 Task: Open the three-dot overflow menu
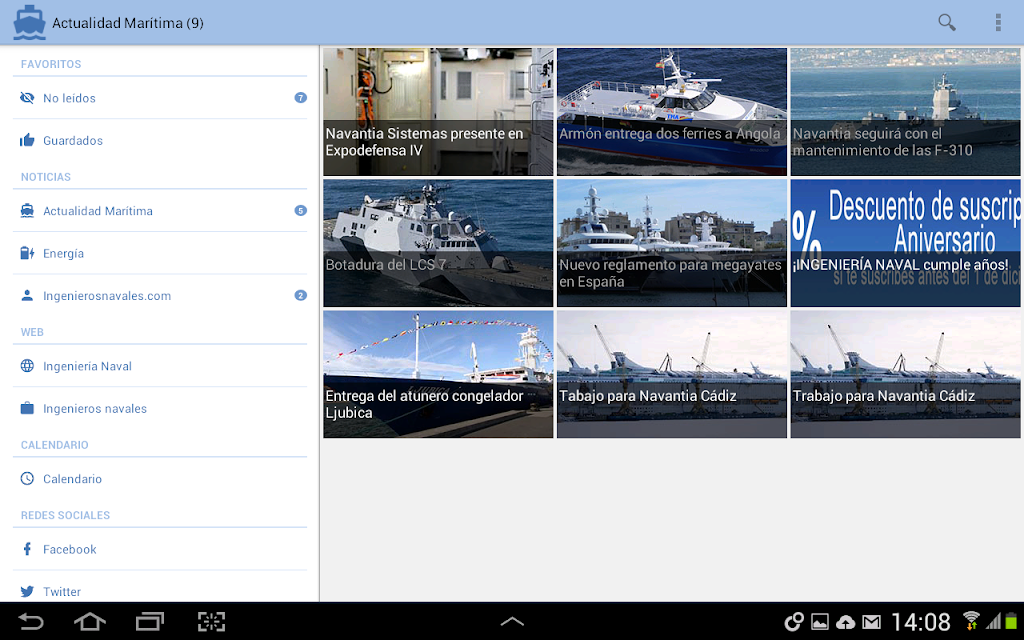(998, 22)
